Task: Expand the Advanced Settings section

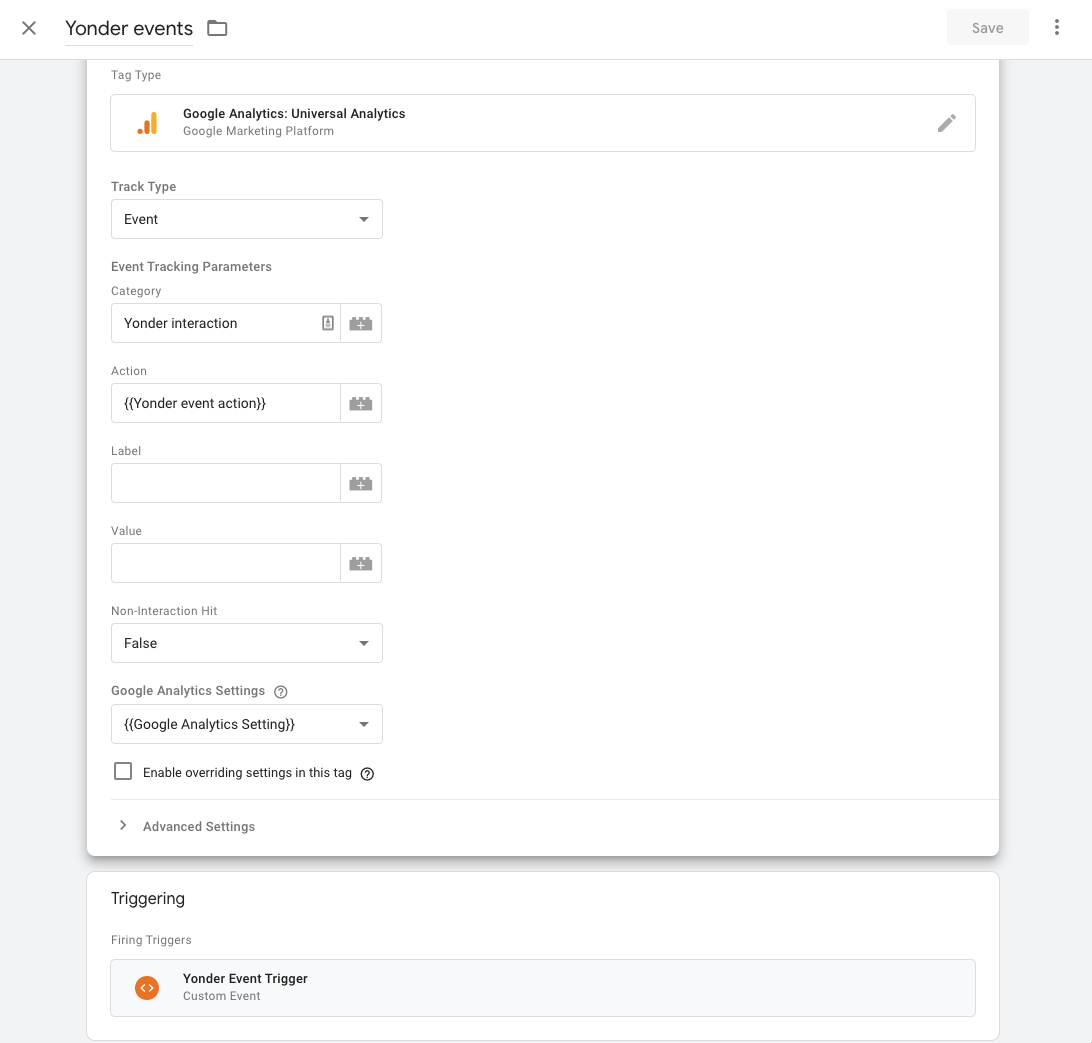Action: coord(185,826)
